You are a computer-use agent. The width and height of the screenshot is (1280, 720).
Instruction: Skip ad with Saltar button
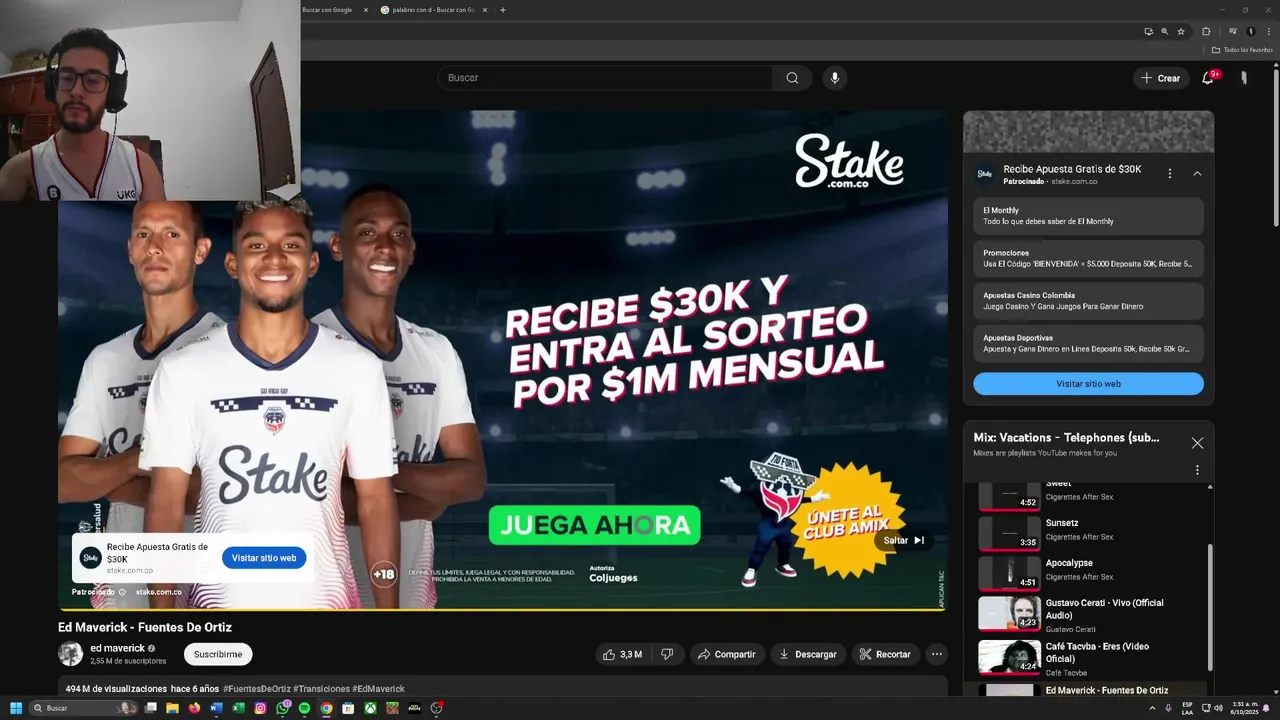point(904,540)
